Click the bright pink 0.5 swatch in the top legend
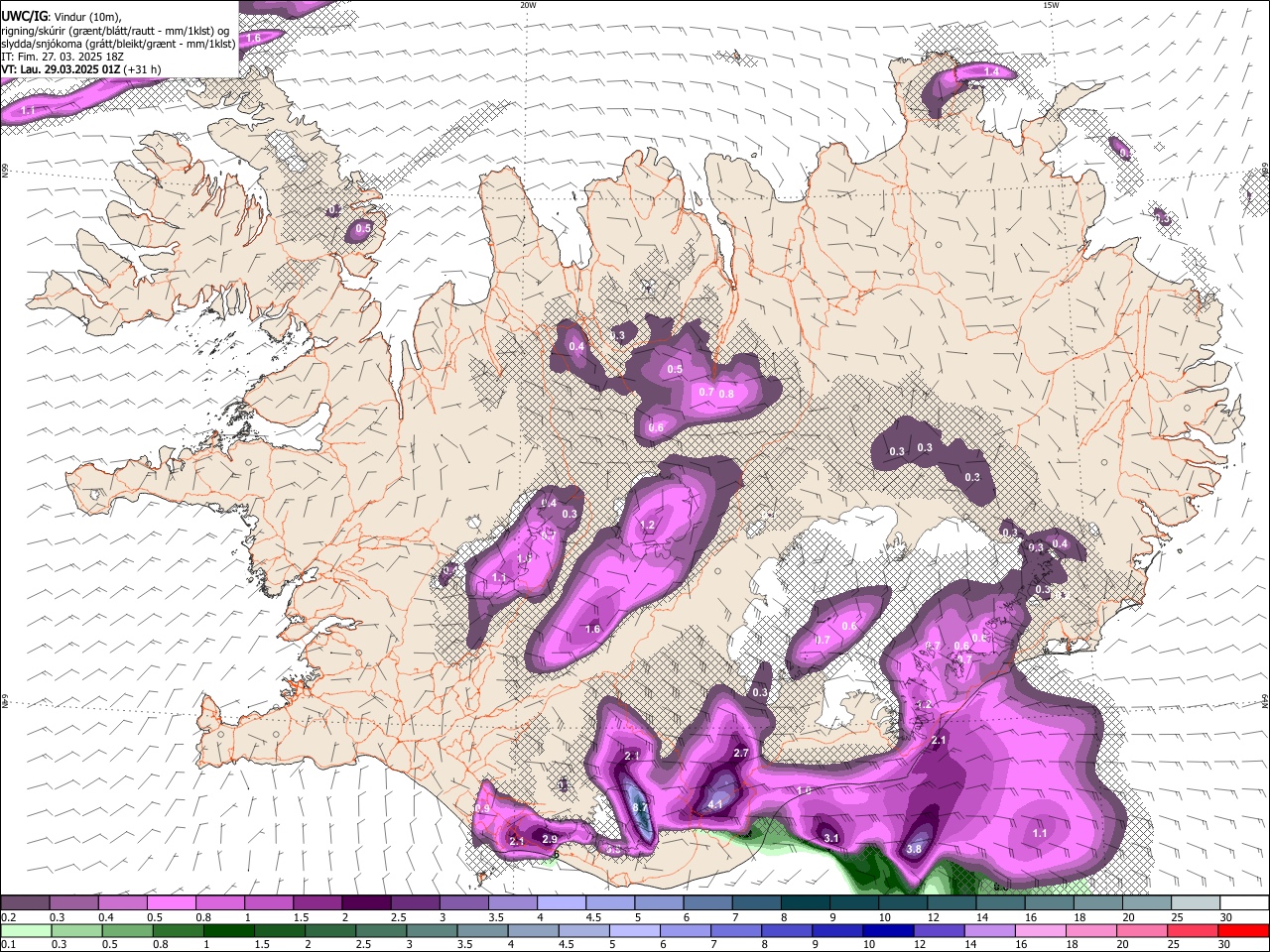Screen dimensions: 1270x952 [171, 902]
